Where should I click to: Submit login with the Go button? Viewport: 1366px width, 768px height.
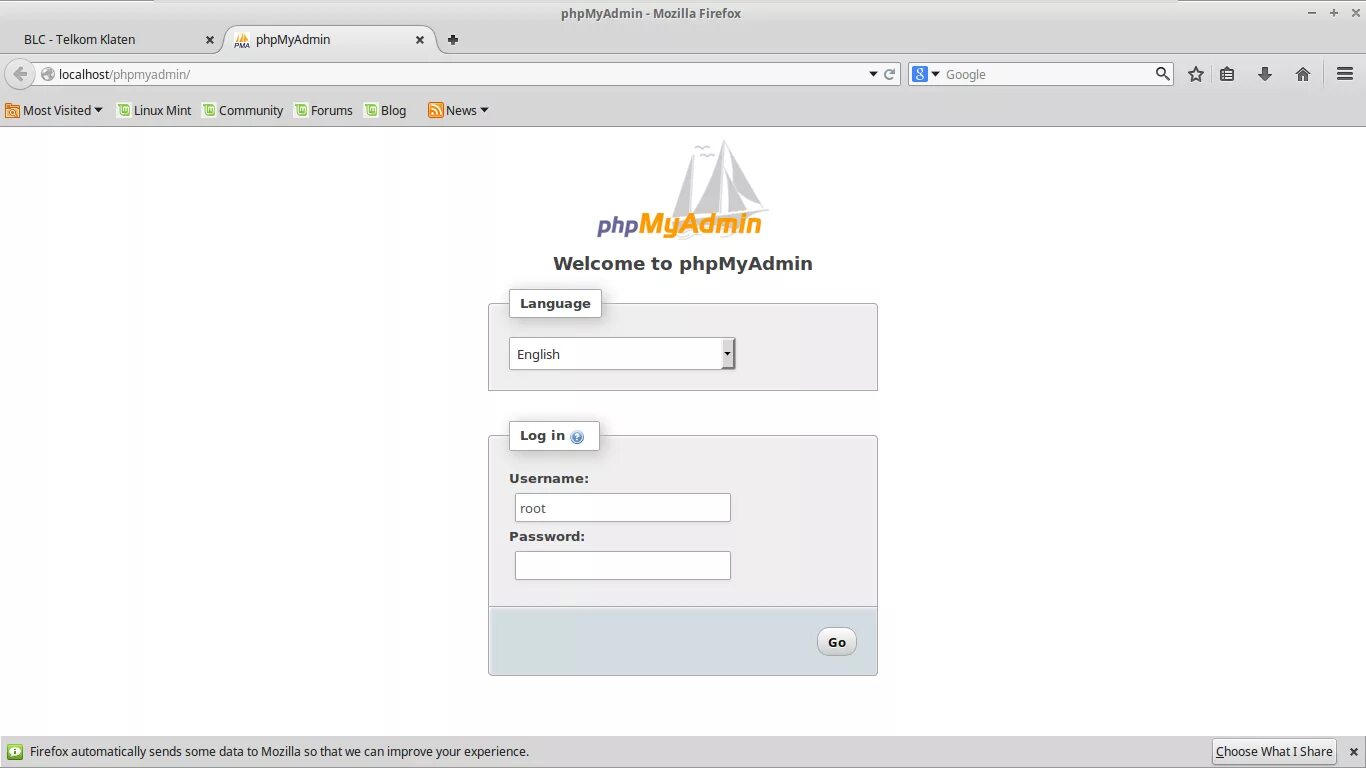click(x=837, y=642)
